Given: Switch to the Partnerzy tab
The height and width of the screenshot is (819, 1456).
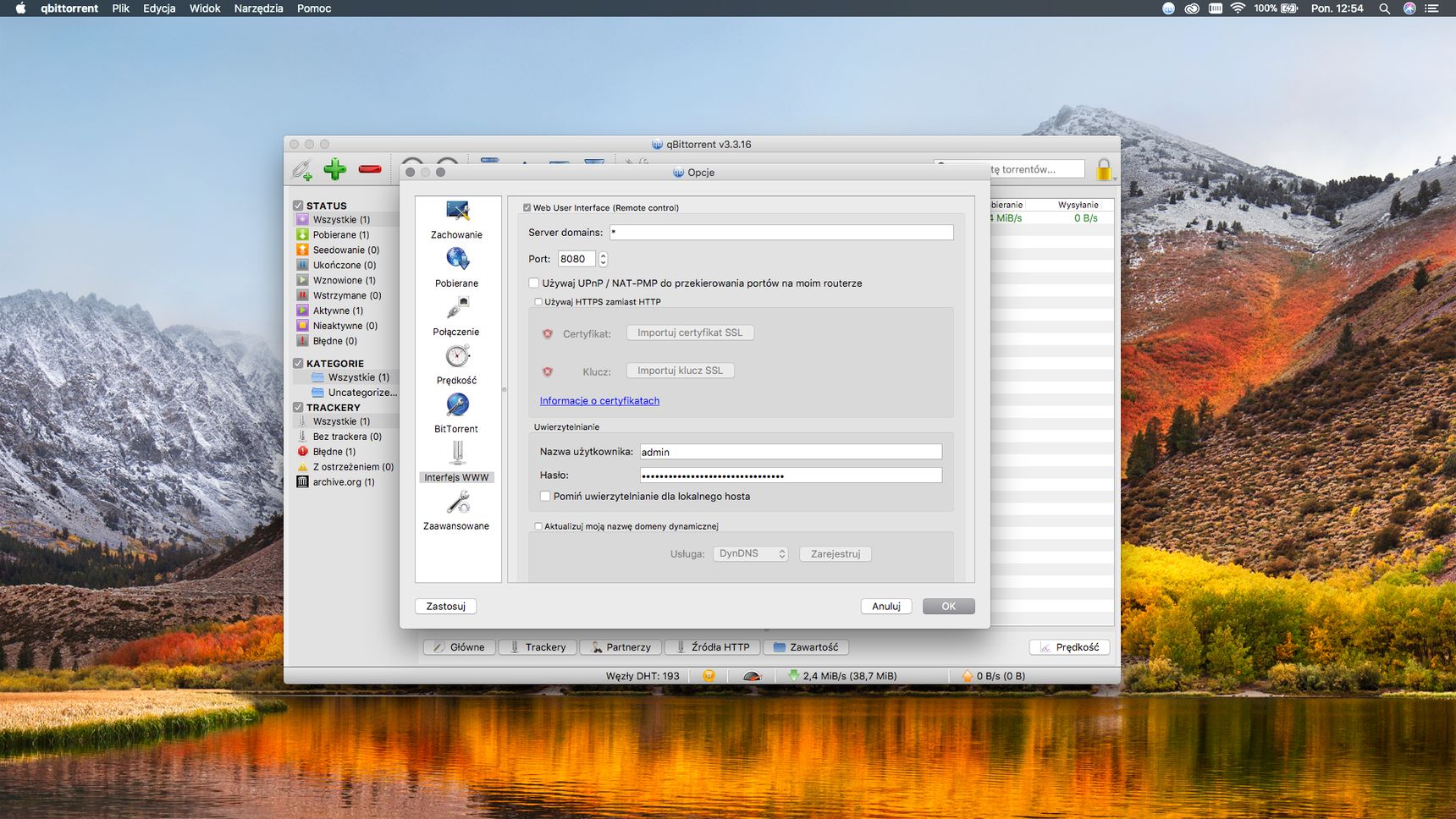Looking at the screenshot, I should click(x=621, y=647).
